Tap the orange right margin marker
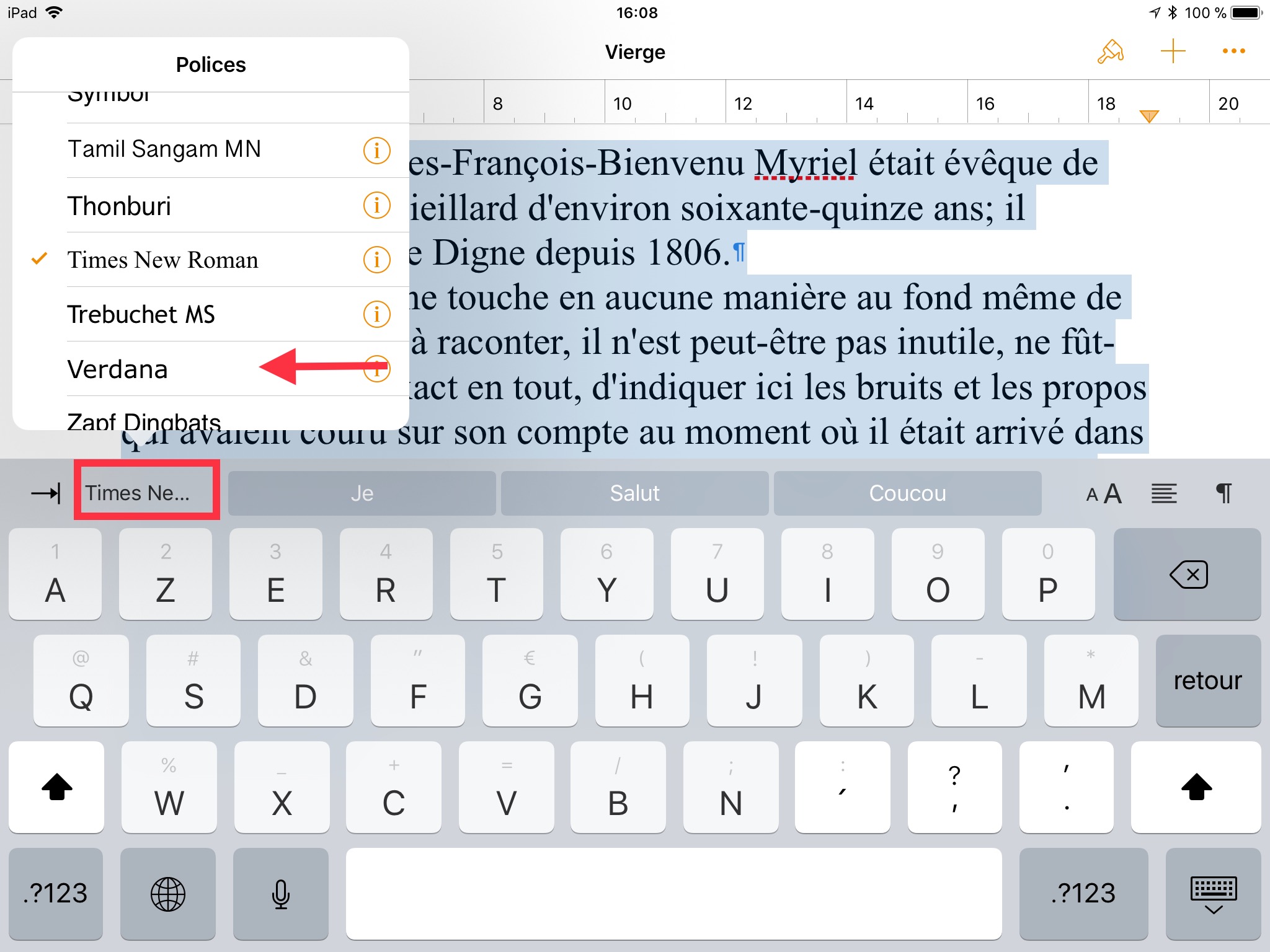The image size is (1270, 952). pyautogui.click(x=1149, y=116)
